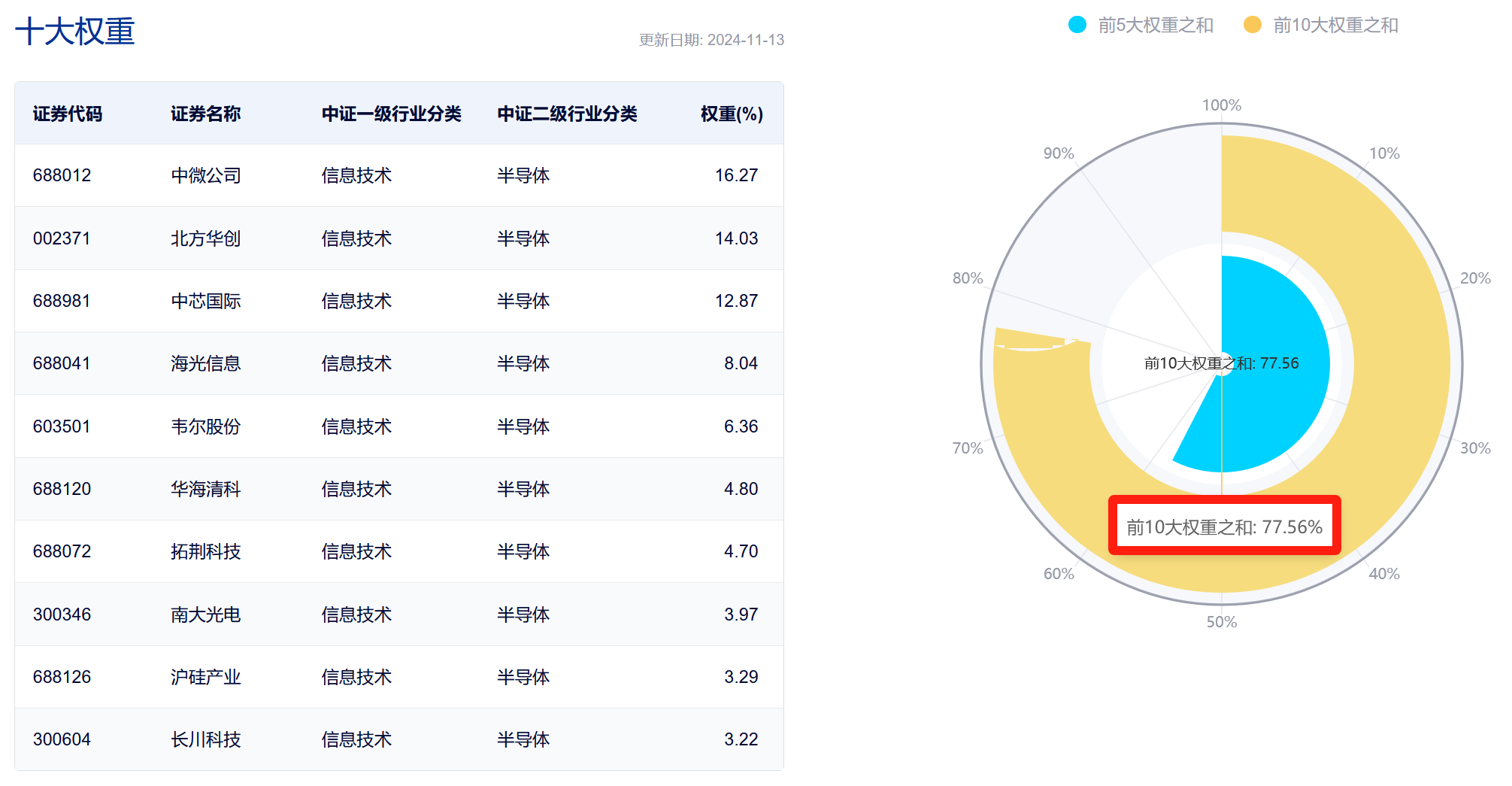Click the weight value 6.36
Screen dimensions: 1512x786
[x=741, y=426]
